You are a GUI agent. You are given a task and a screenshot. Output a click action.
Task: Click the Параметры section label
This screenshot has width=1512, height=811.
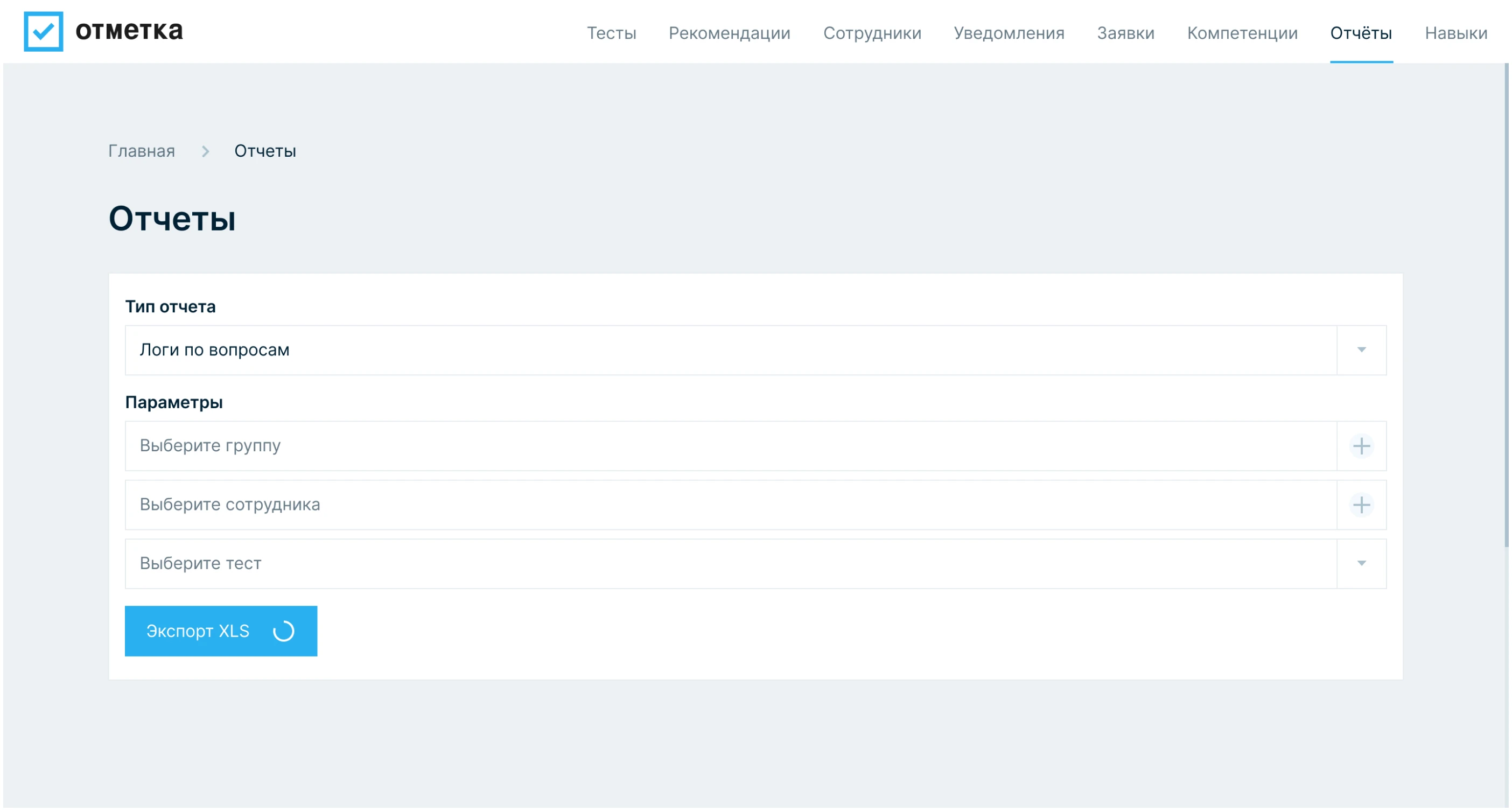[174, 403]
